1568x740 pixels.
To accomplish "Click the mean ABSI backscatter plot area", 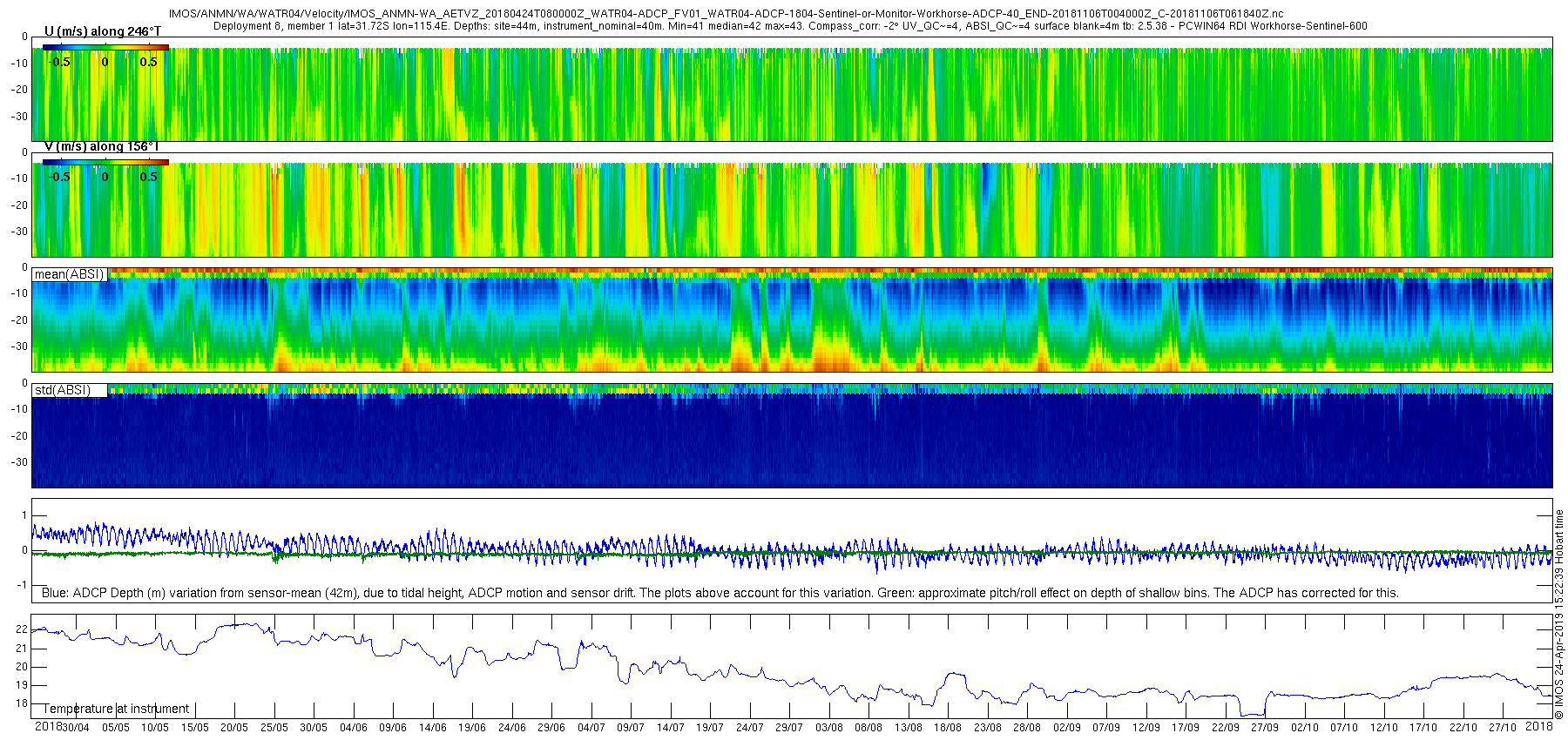I will (792, 320).
